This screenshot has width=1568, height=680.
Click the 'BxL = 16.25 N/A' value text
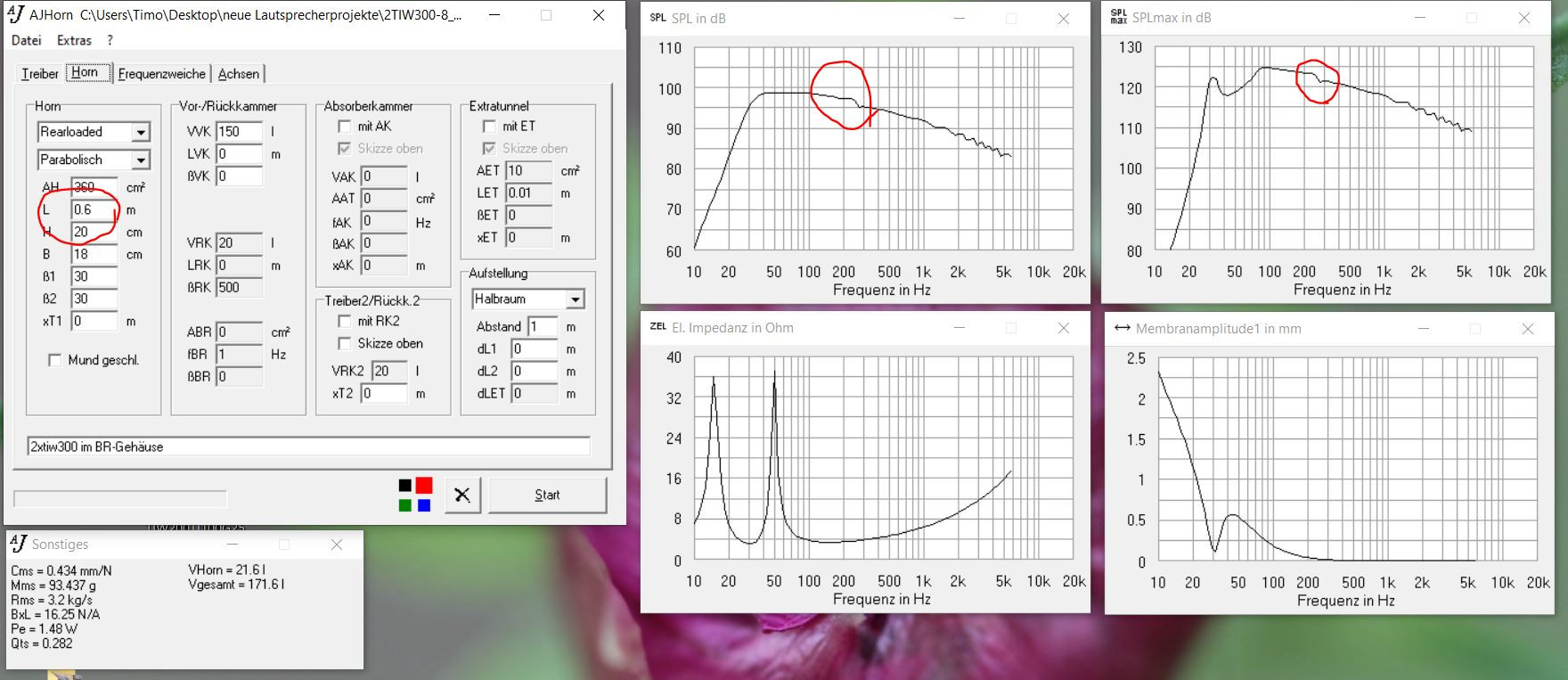55,615
